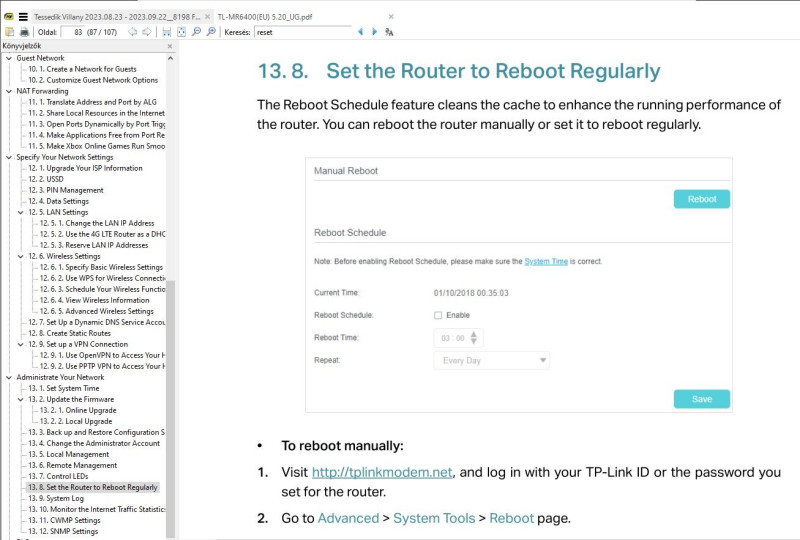This screenshot has height=540, width=800.
Task: Open 13.7 Control LEDs bookmark
Action: click(x=58, y=476)
